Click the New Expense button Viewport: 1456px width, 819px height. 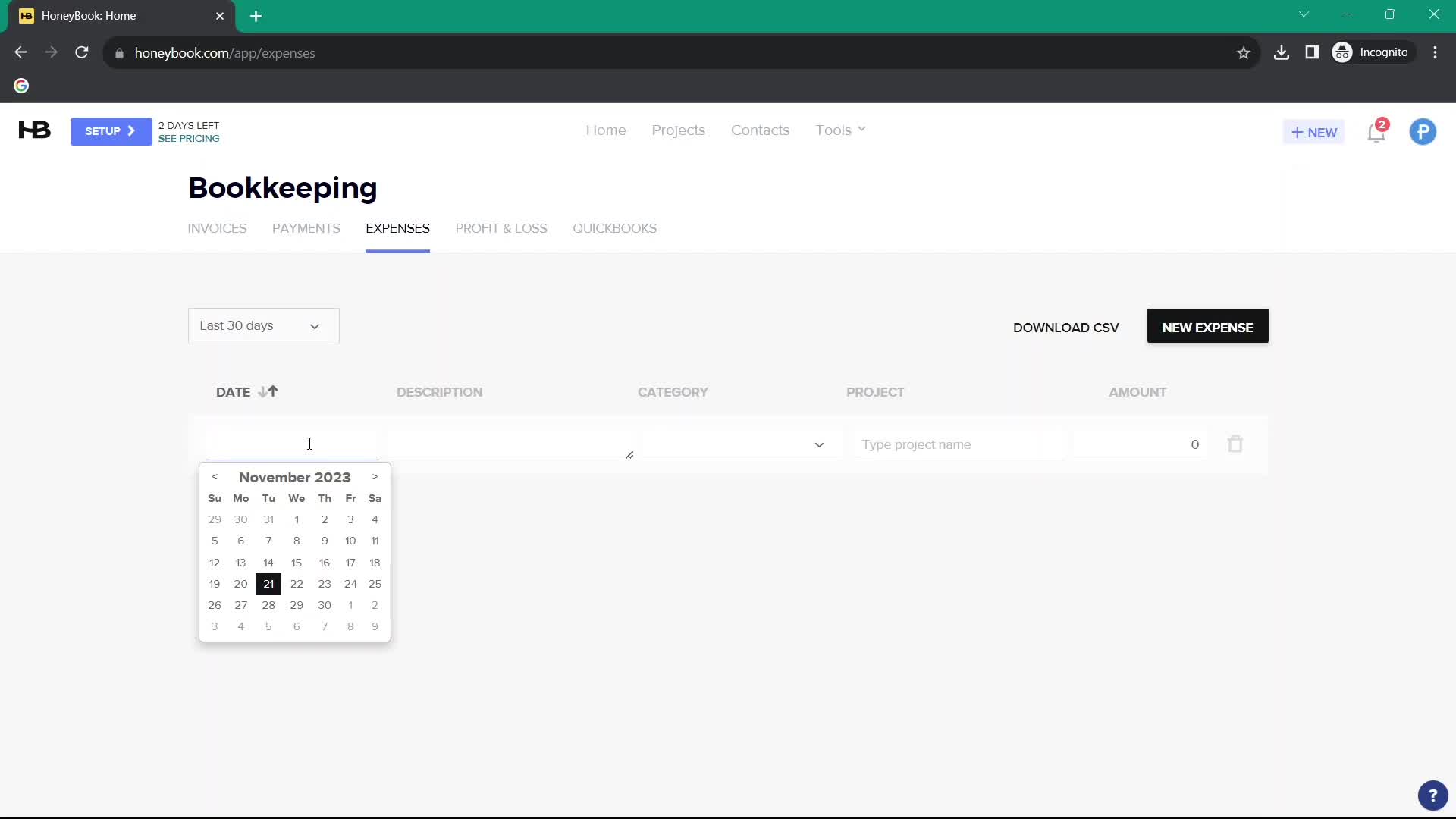click(x=1207, y=326)
